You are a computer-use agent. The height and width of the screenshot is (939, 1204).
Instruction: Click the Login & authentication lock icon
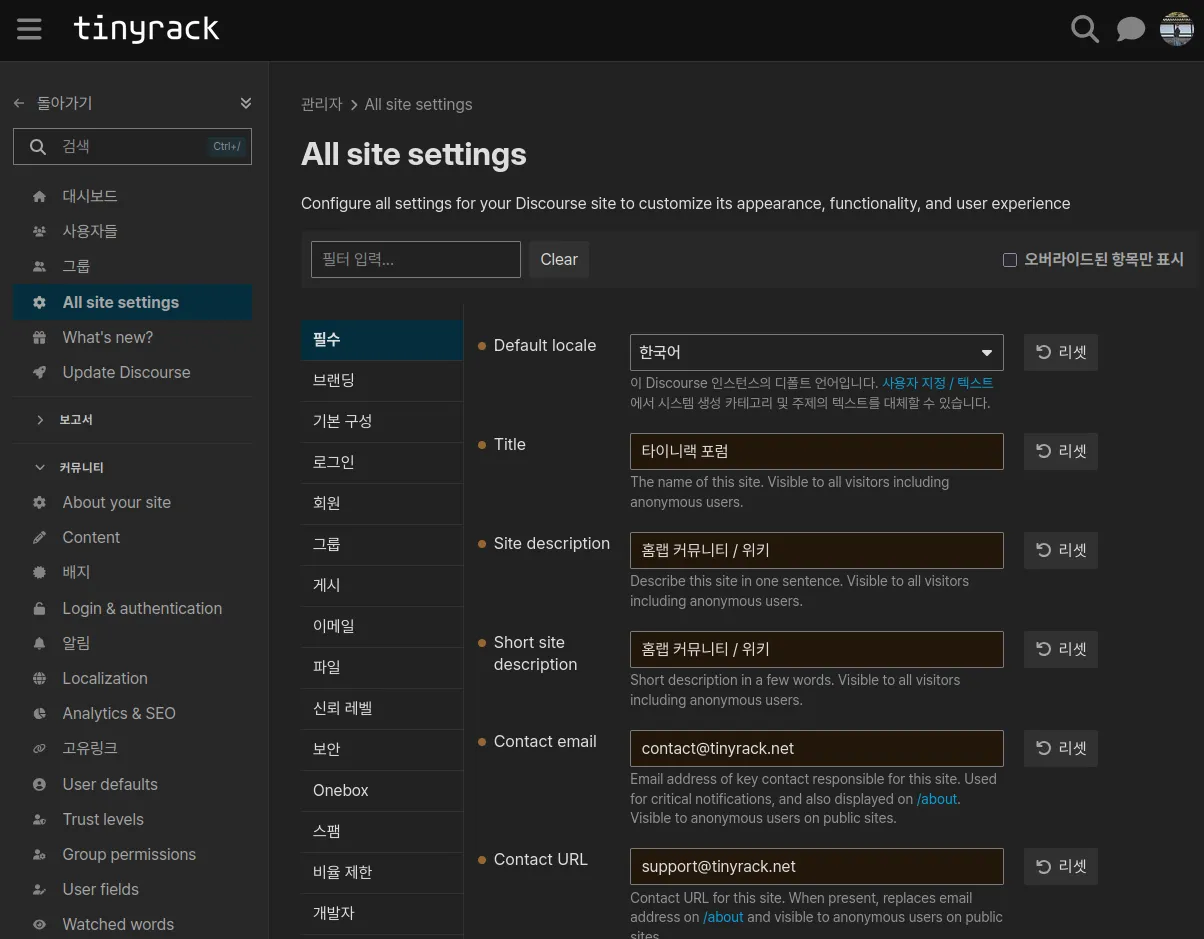39,608
